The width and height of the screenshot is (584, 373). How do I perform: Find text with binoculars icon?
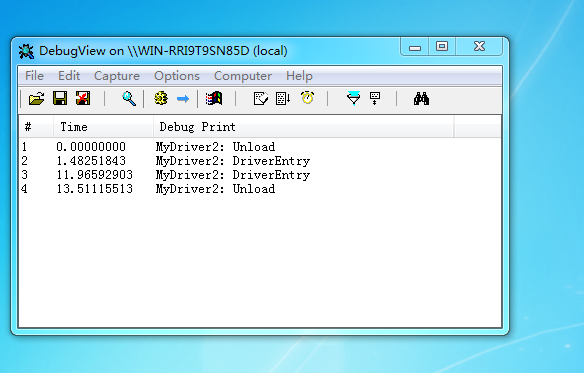(x=421, y=99)
